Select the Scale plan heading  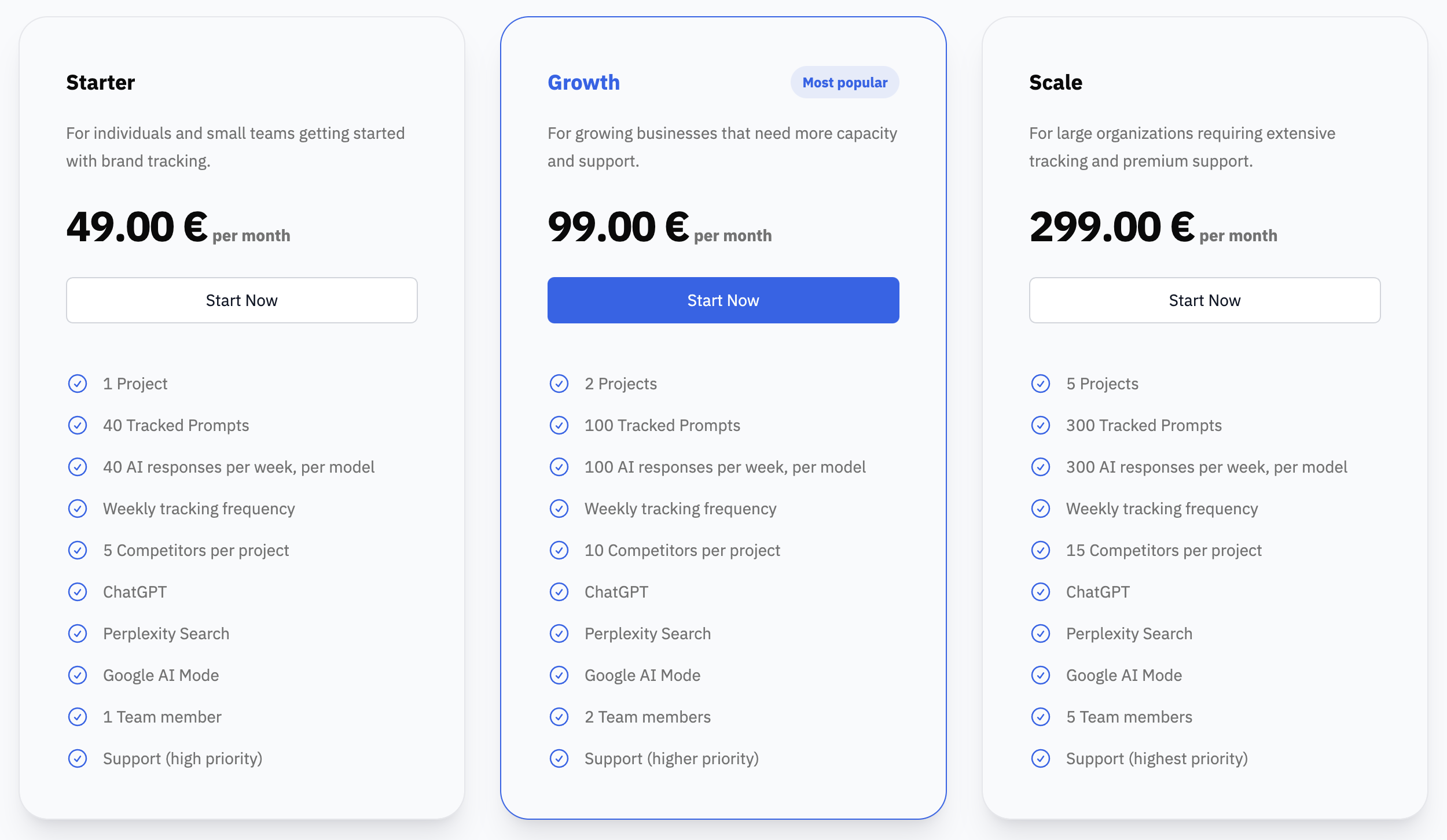(1056, 82)
